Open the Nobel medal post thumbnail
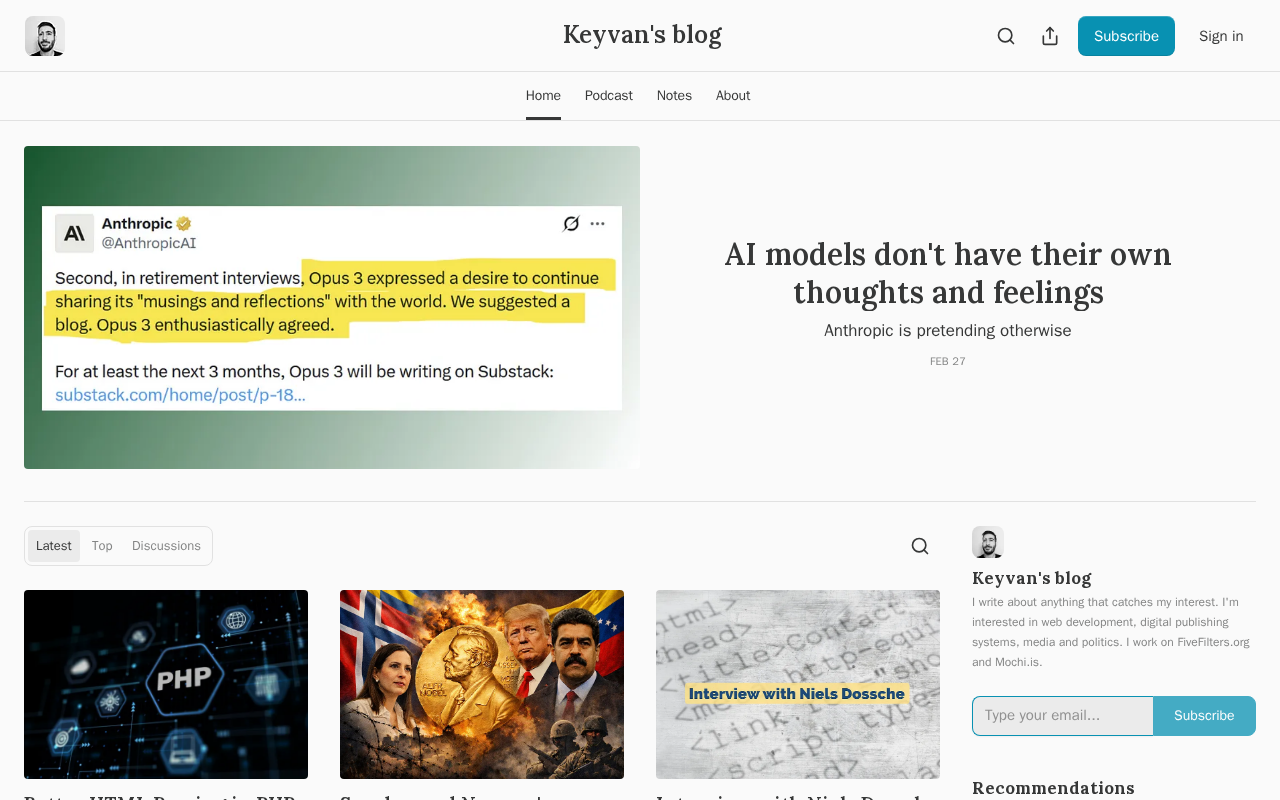This screenshot has height=800, width=1280. pyautogui.click(x=482, y=684)
